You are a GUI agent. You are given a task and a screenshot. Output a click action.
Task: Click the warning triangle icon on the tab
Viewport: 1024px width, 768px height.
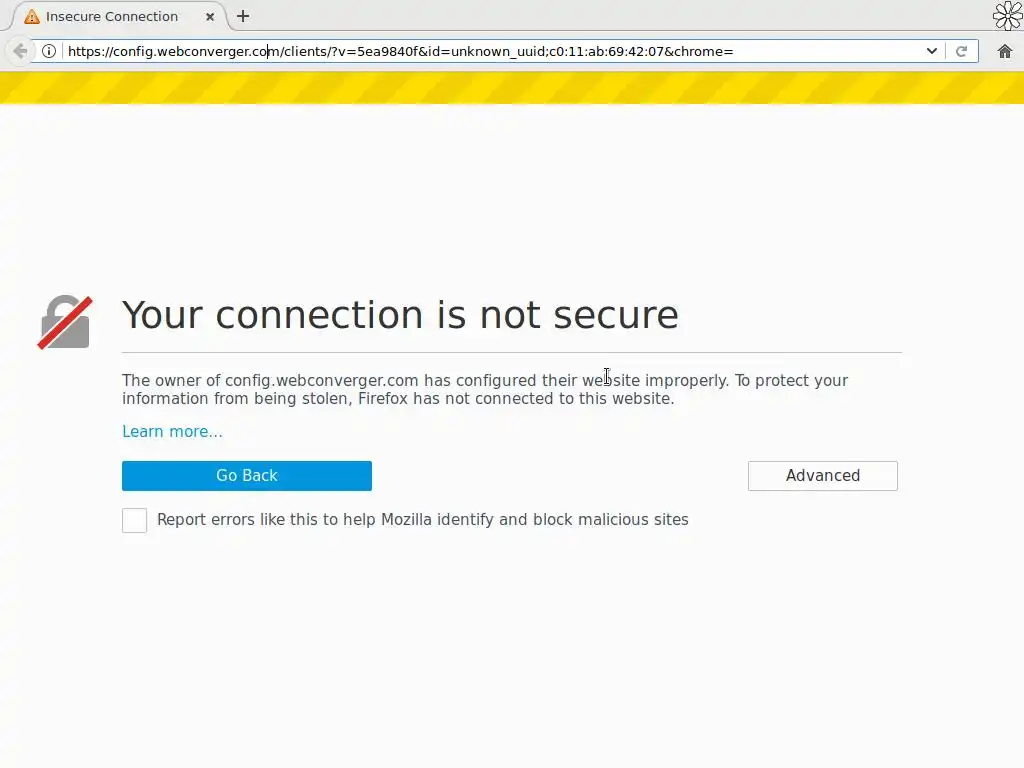(31, 17)
